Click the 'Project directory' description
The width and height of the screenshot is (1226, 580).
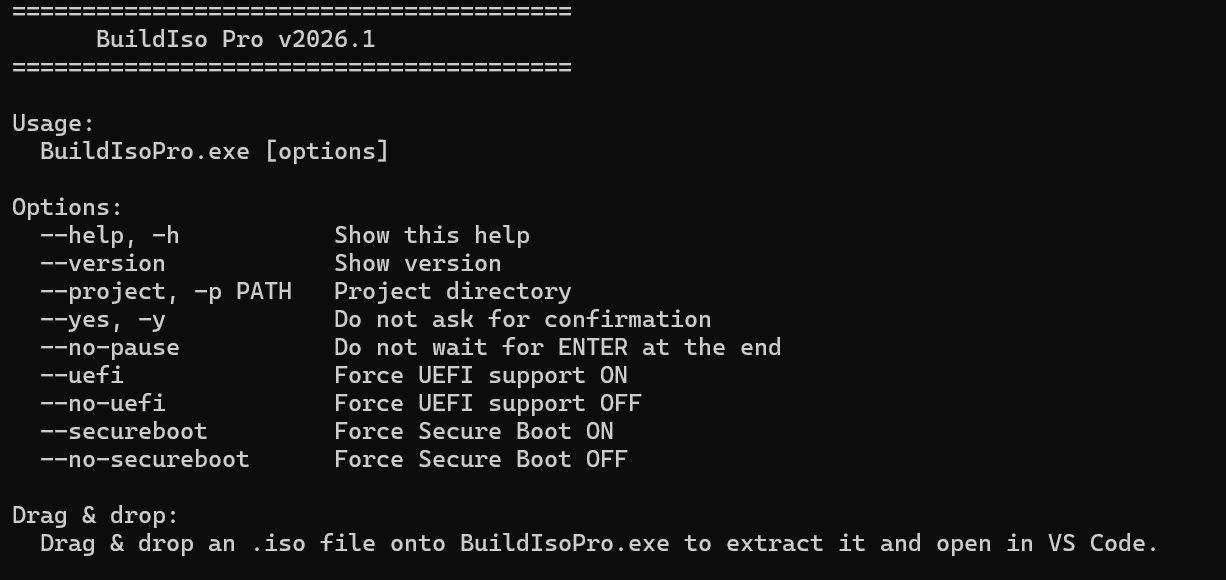tap(452, 292)
